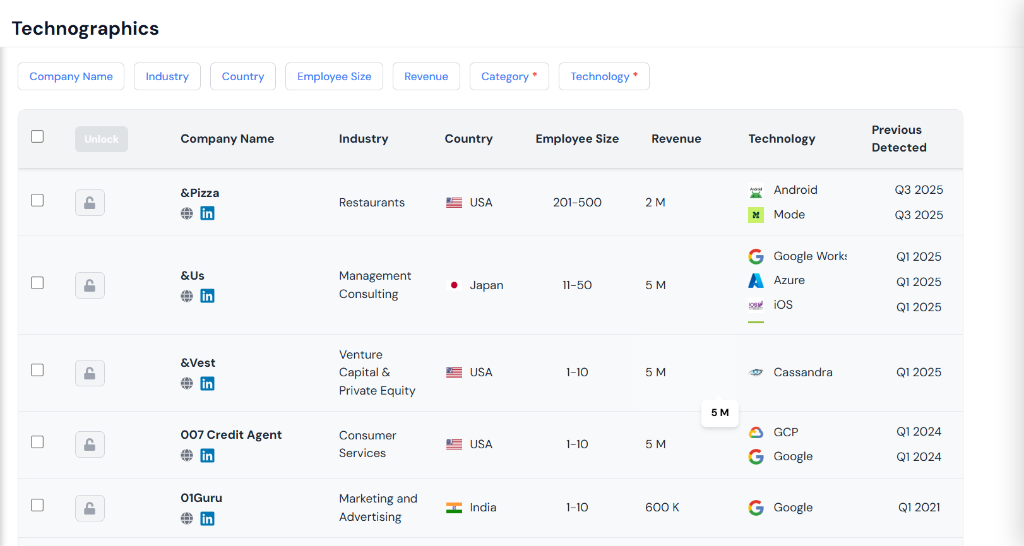Open the LinkedIn icon for 01Guru
The height and width of the screenshot is (546, 1024).
(207, 519)
